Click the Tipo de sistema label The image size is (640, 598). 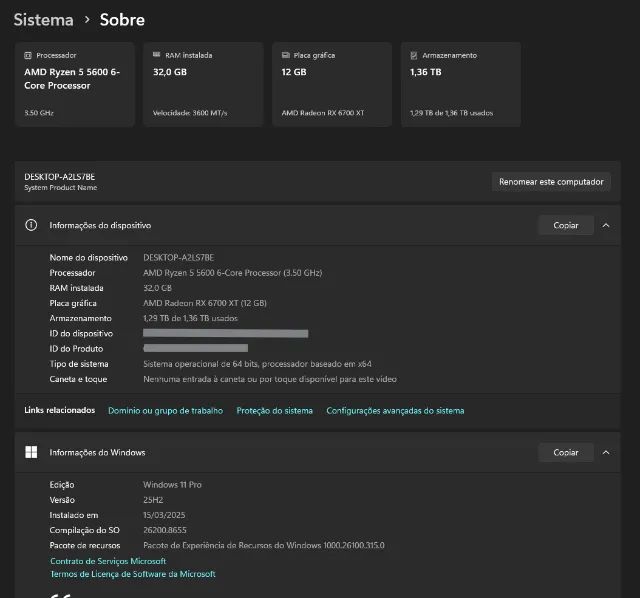click(79, 364)
